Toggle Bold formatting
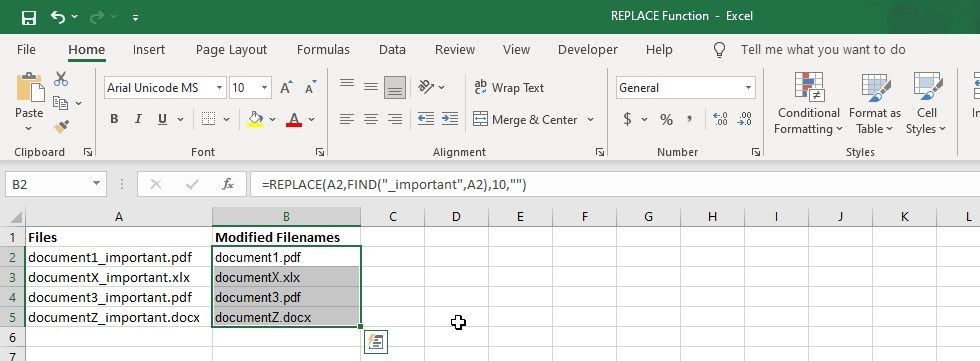 pos(114,119)
